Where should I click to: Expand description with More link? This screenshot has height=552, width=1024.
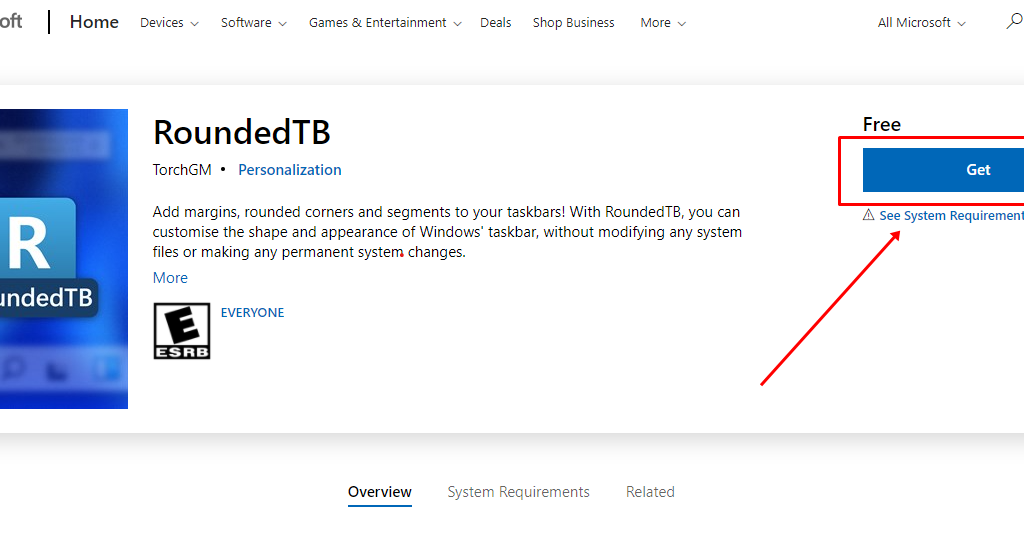coord(170,278)
